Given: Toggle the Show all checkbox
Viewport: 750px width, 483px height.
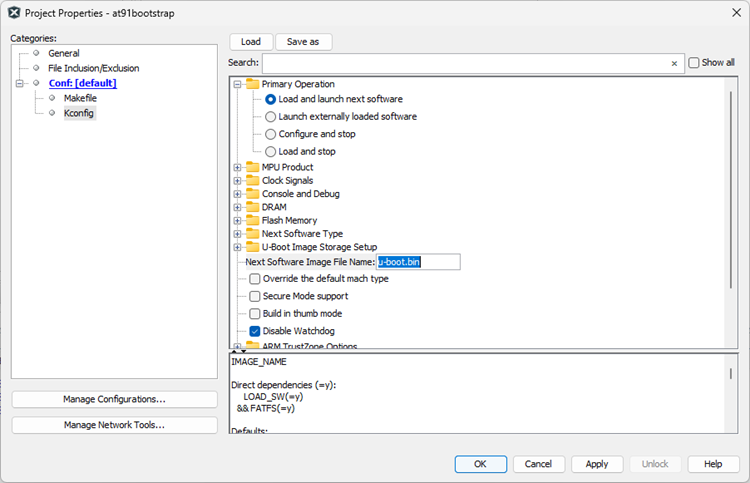Looking at the screenshot, I should click(x=694, y=62).
